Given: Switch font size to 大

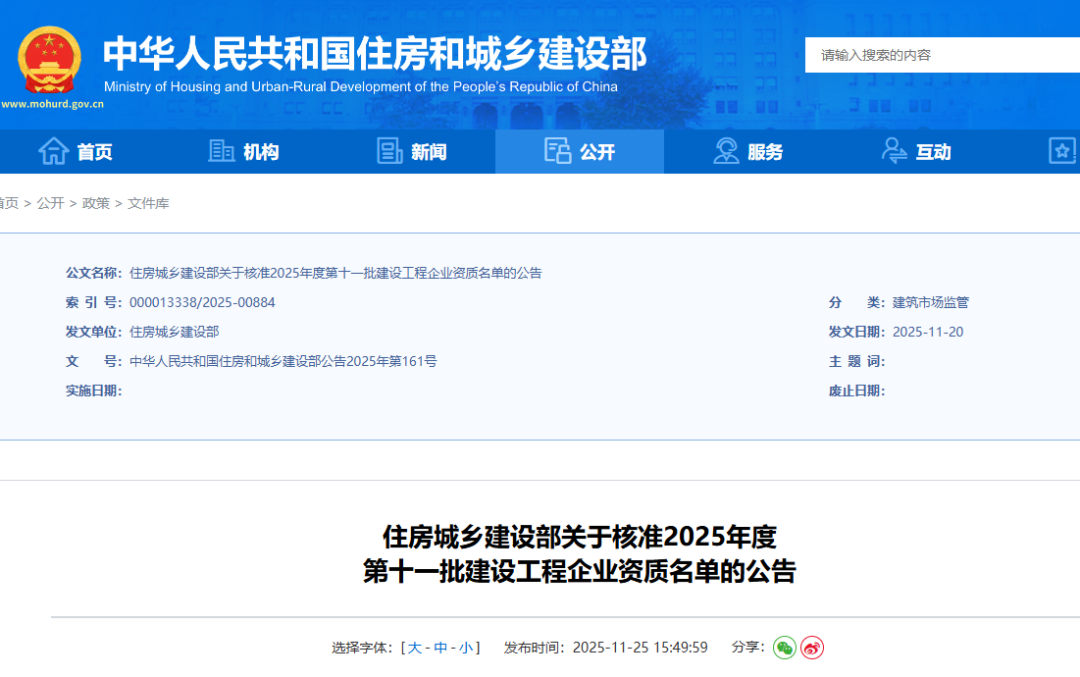Looking at the screenshot, I should (x=414, y=647).
